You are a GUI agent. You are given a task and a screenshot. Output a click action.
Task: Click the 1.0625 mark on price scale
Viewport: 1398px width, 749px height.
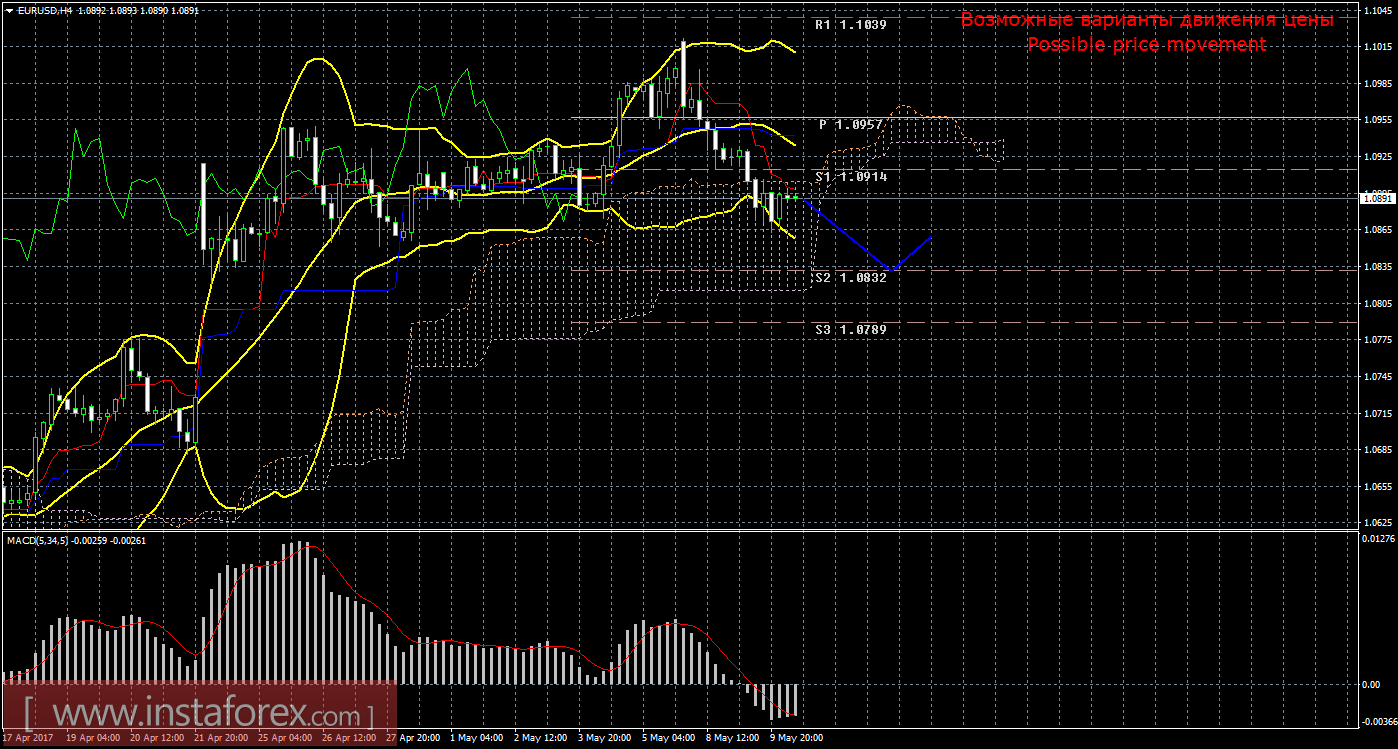click(1377, 522)
